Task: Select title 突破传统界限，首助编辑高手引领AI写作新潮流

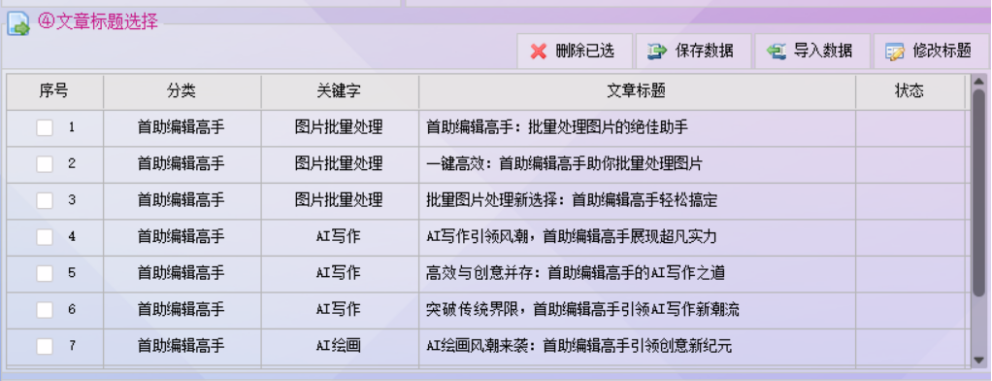Action: pyautogui.click(x=583, y=310)
